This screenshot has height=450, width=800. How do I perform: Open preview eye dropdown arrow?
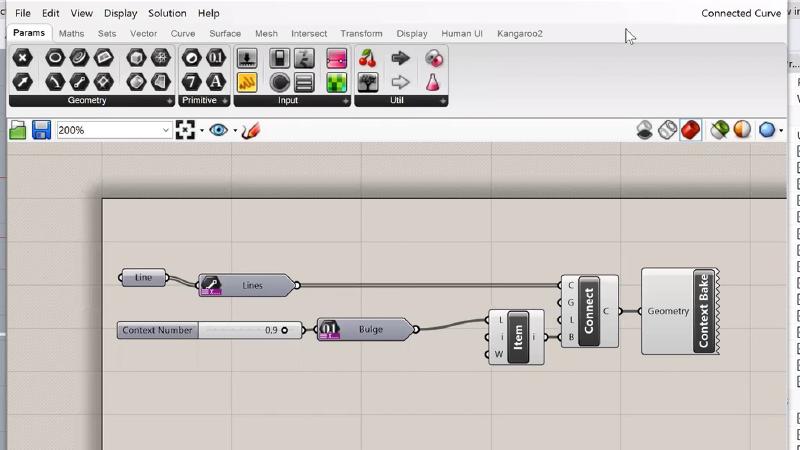click(235, 130)
